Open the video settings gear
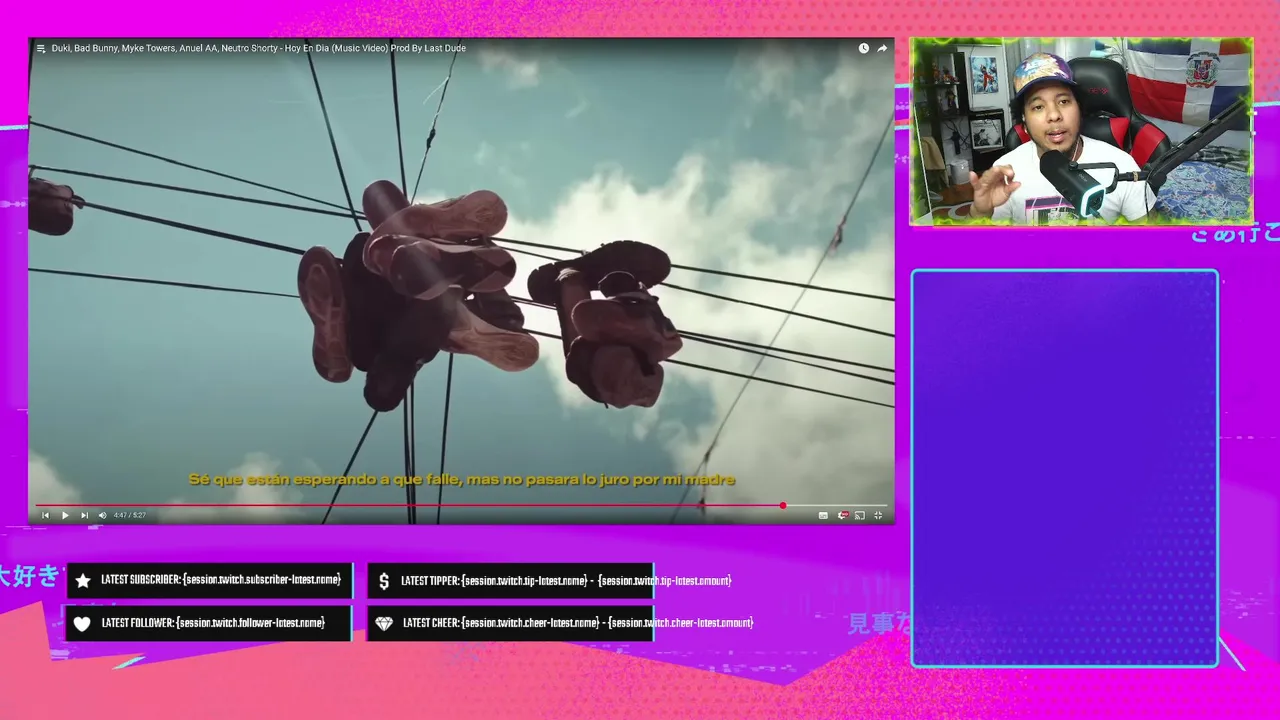Image resolution: width=1280 pixels, height=720 pixels. 842,515
